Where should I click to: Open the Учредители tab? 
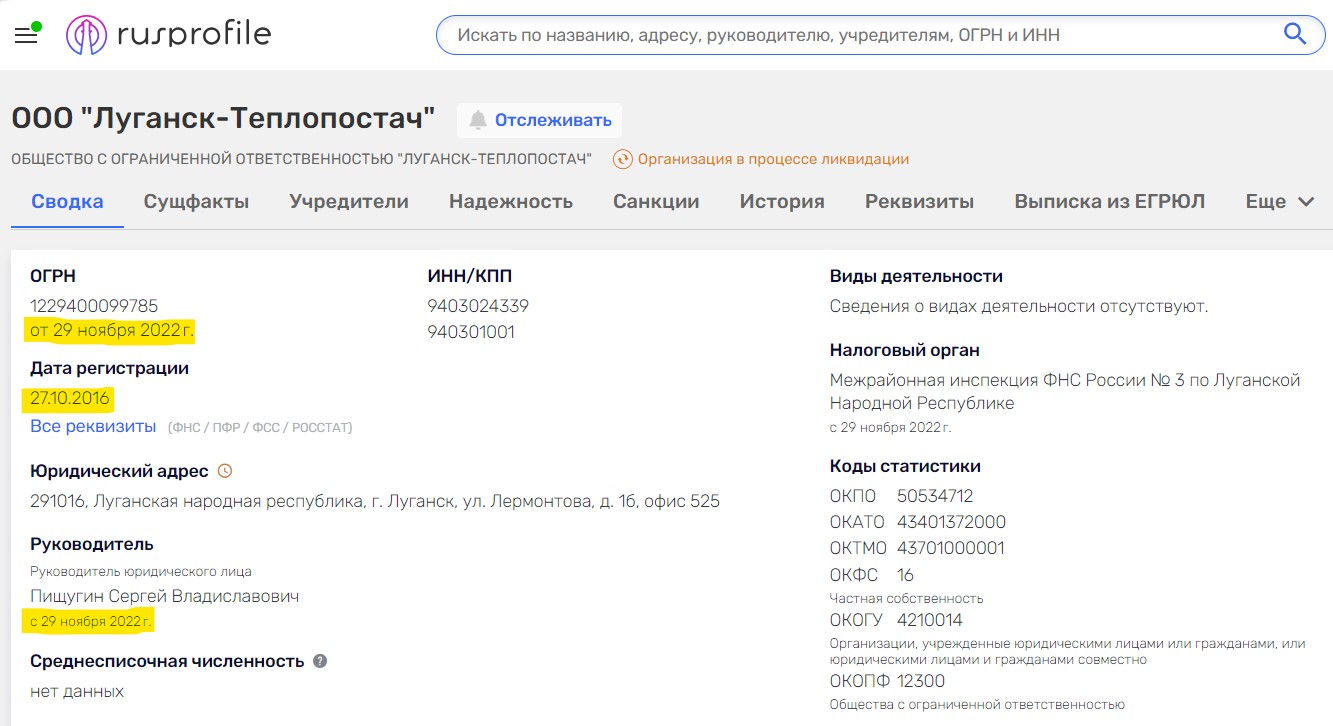point(349,201)
